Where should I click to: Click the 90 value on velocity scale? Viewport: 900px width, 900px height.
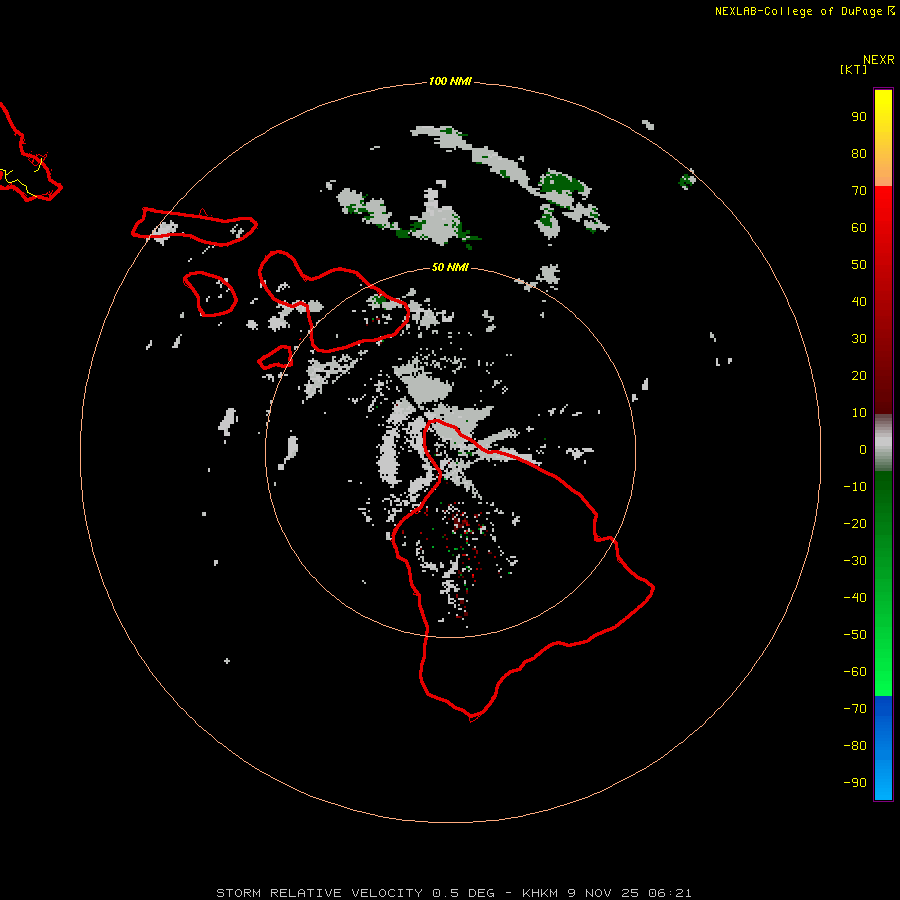[x=859, y=117]
